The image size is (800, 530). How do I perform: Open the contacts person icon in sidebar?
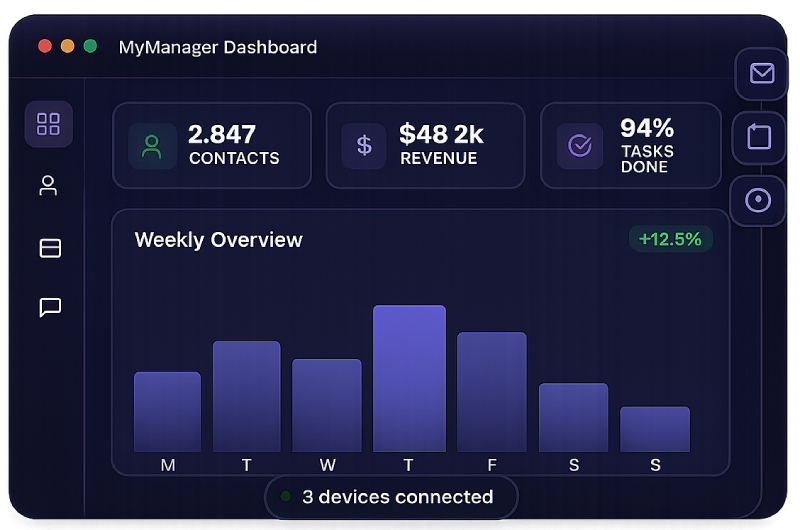(x=48, y=186)
